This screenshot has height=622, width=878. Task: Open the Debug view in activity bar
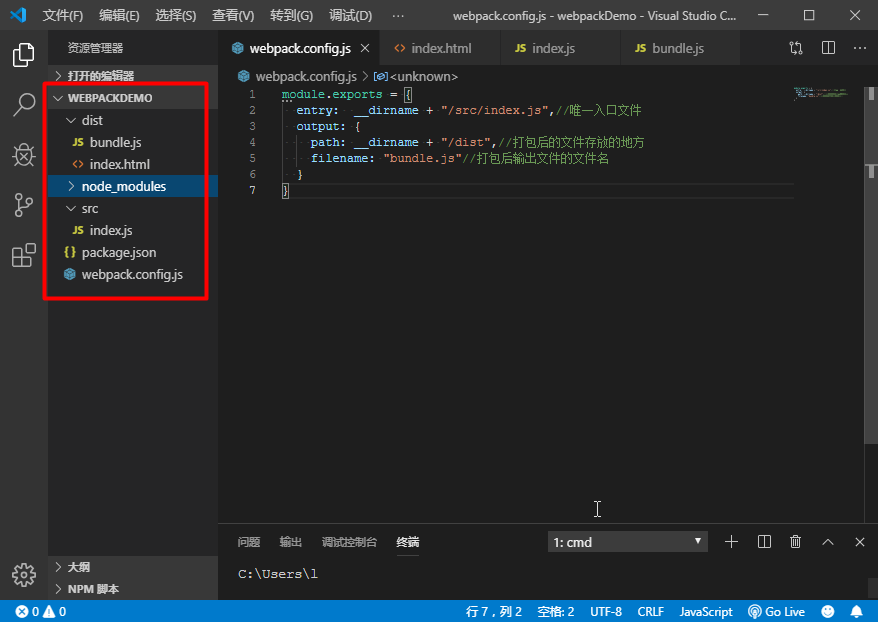tap(24, 155)
